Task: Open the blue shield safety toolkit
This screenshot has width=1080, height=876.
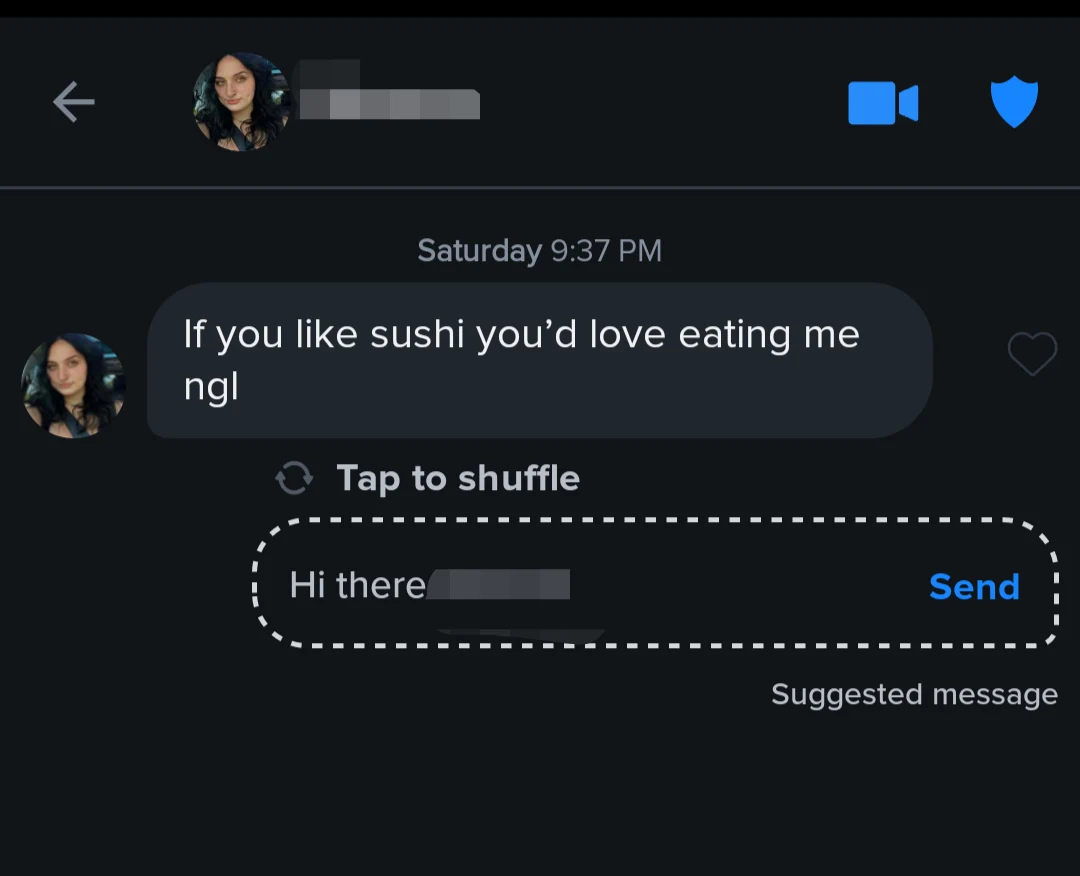Action: click(x=1014, y=102)
